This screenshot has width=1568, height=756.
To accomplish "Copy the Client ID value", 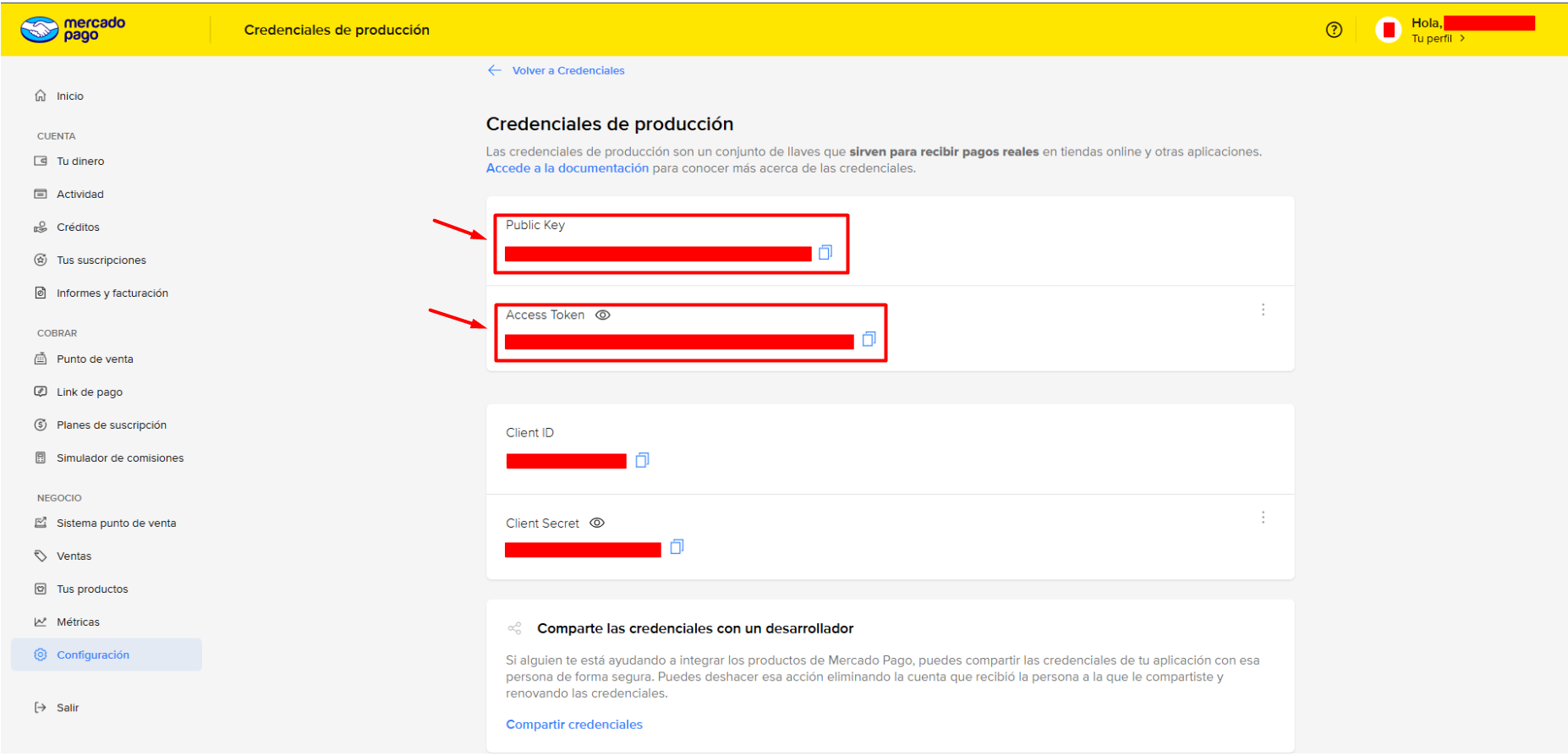I will click(x=642, y=460).
